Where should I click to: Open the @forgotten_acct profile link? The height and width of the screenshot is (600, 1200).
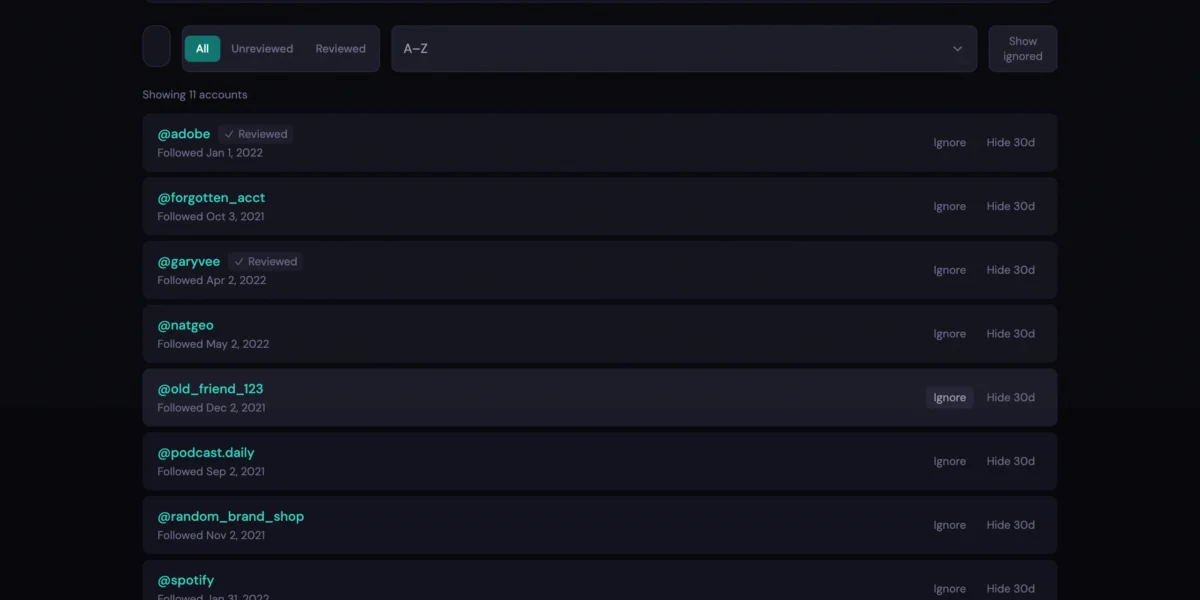211,198
